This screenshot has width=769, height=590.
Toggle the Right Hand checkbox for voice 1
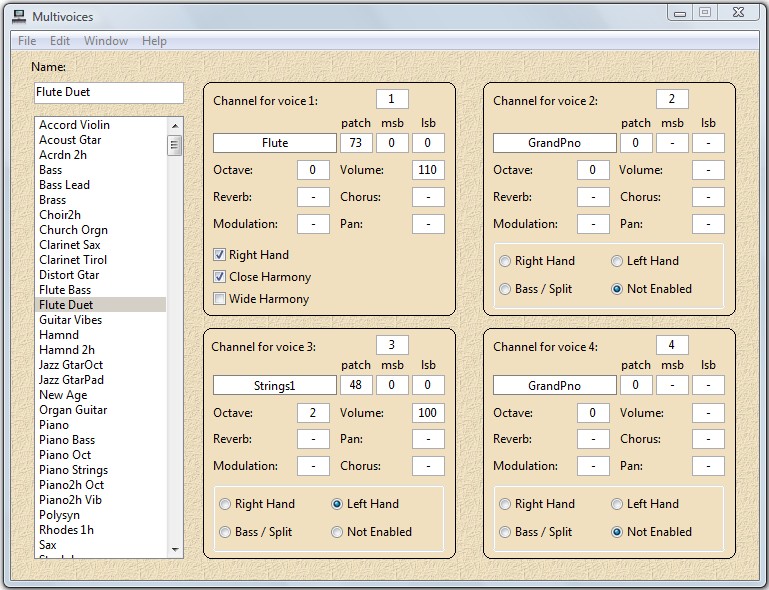pos(220,255)
